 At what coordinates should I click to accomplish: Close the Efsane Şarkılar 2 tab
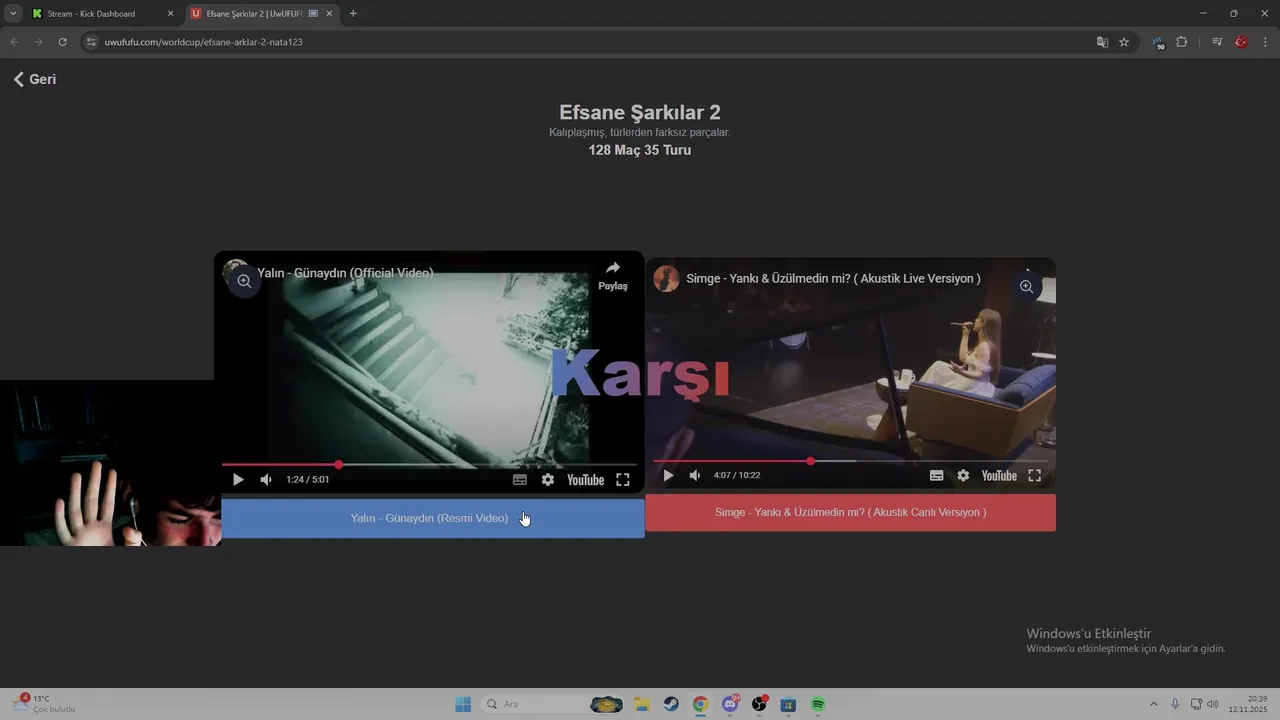point(329,14)
